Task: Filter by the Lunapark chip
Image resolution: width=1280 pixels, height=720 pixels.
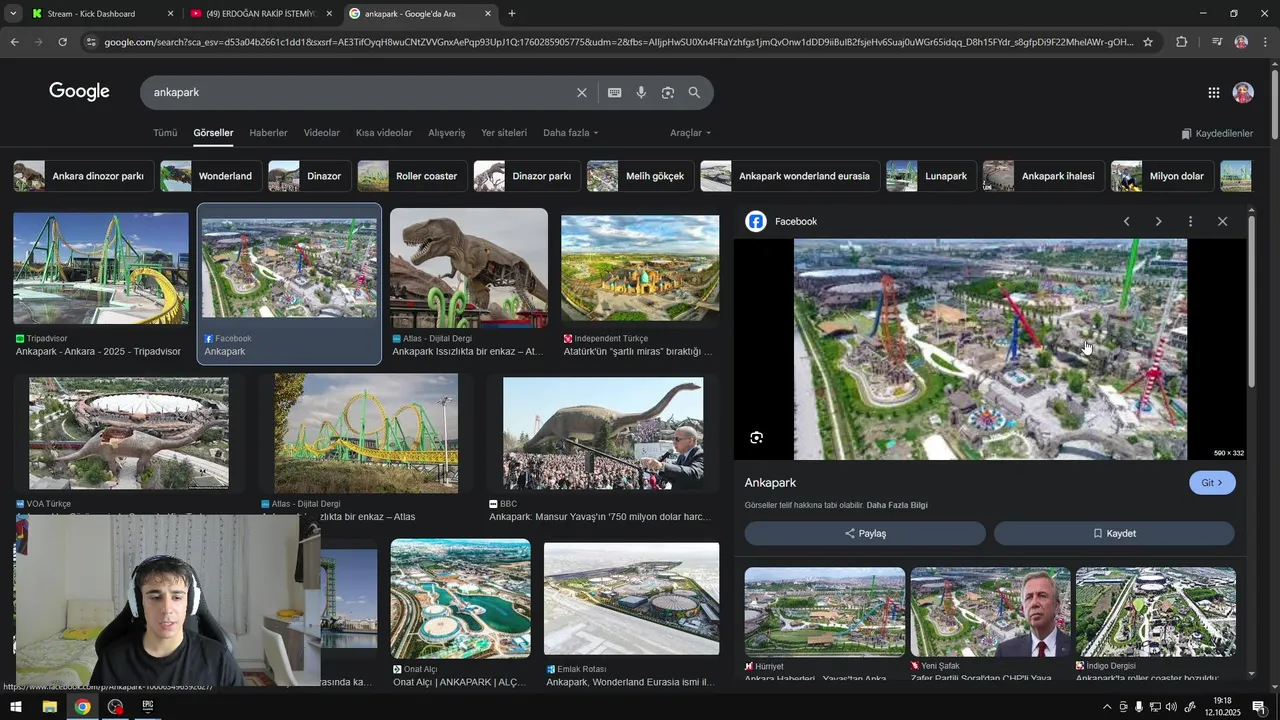Action: click(932, 176)
